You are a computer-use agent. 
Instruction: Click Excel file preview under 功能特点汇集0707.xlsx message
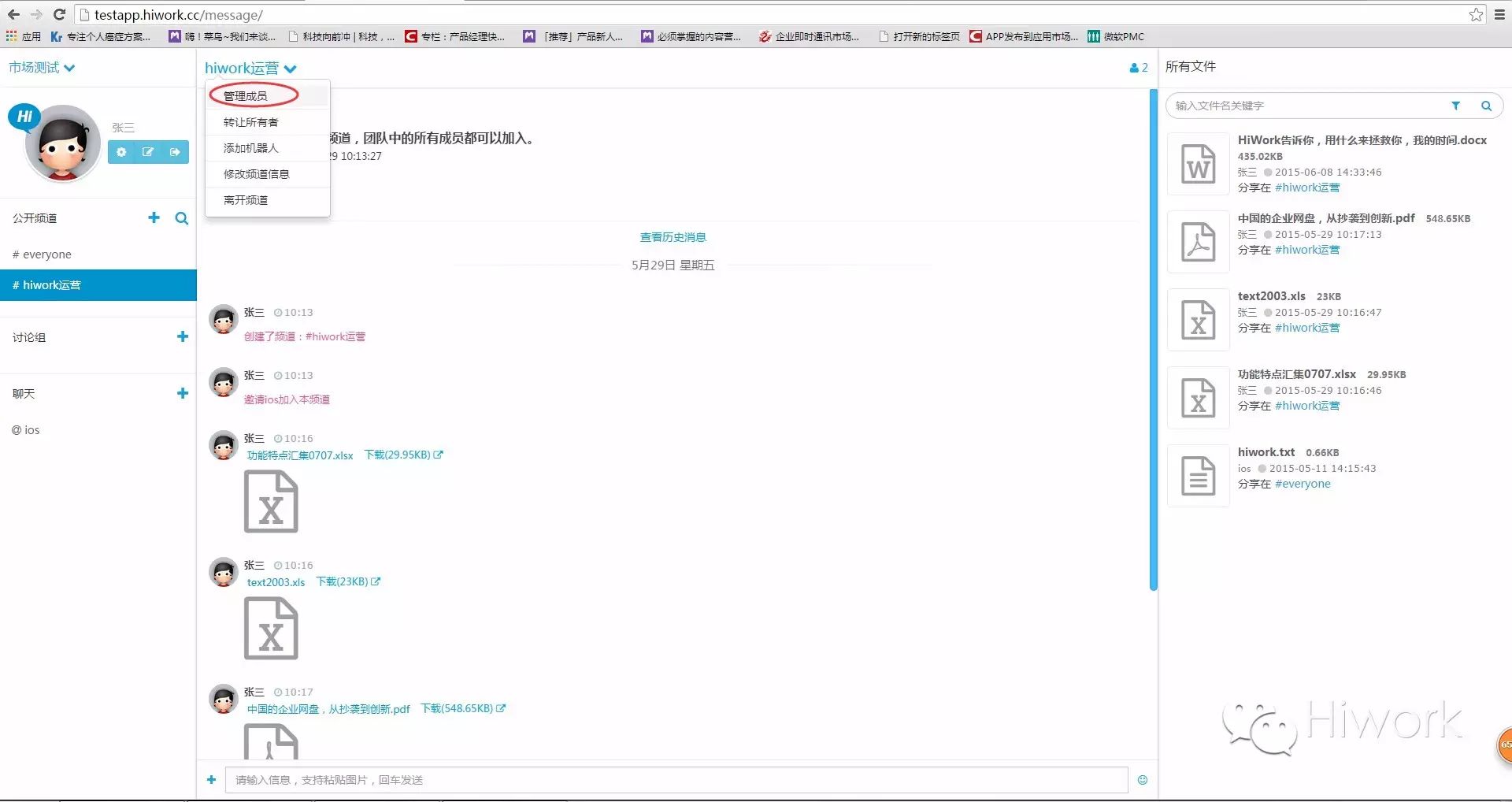pos(271,502)
